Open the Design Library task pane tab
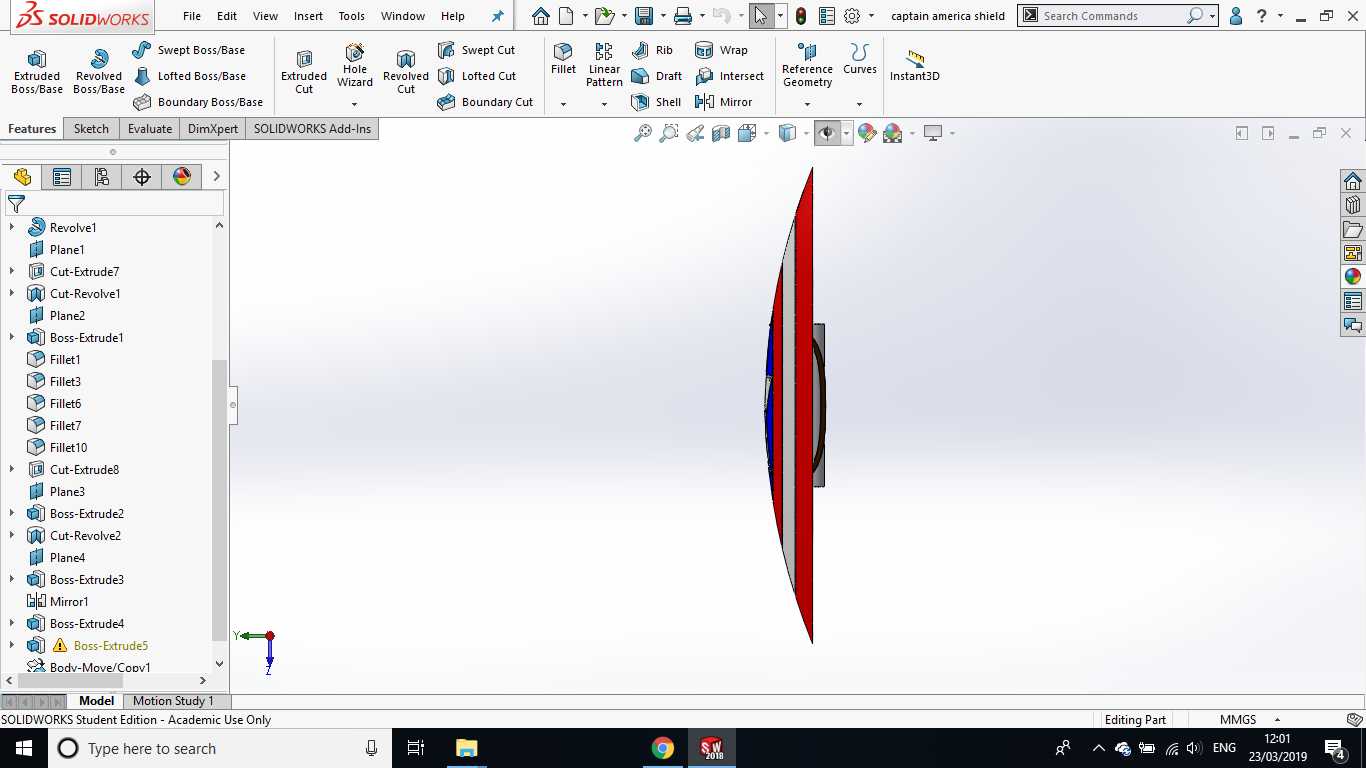This screenshot has width=1366, height=768. pos(1353,205)
